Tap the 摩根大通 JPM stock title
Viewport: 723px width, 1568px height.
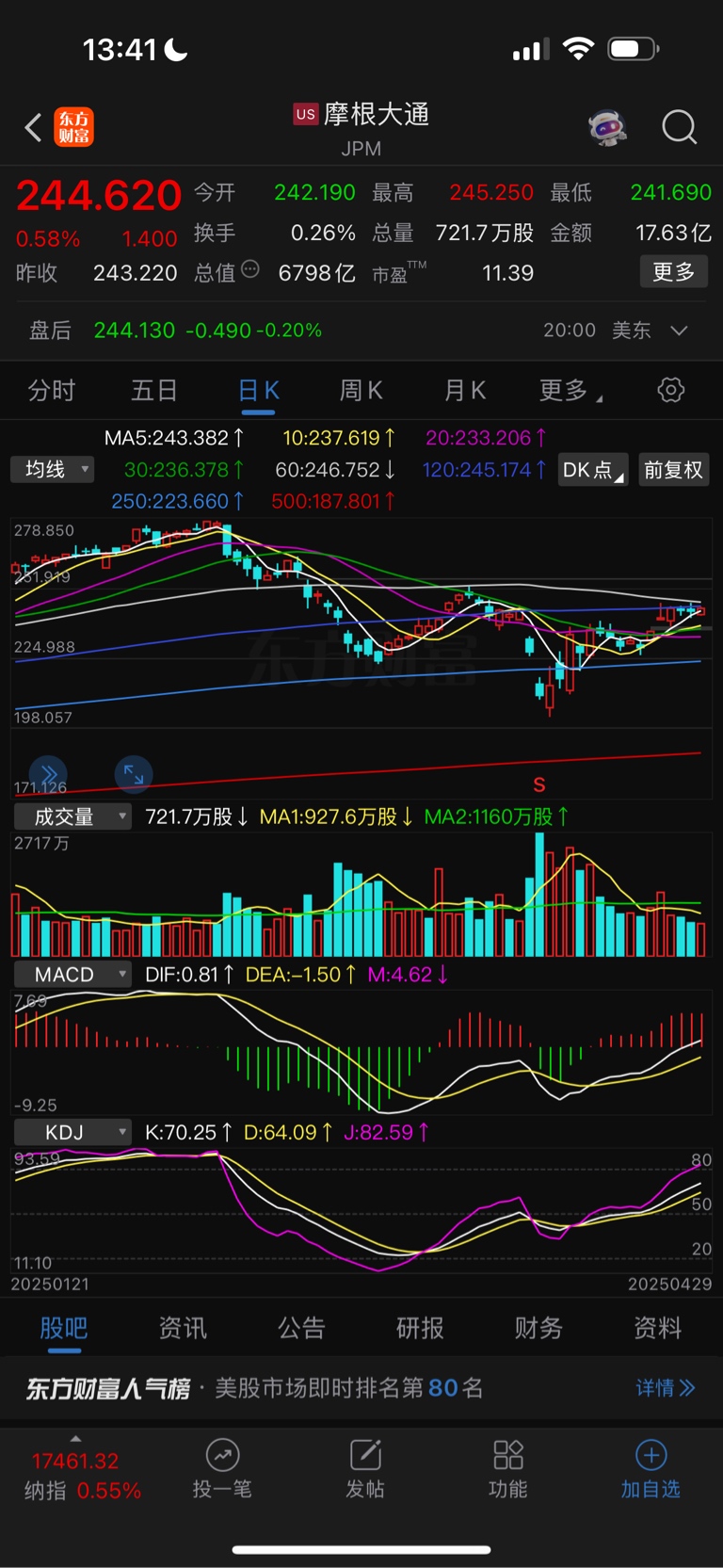point(361,128)
